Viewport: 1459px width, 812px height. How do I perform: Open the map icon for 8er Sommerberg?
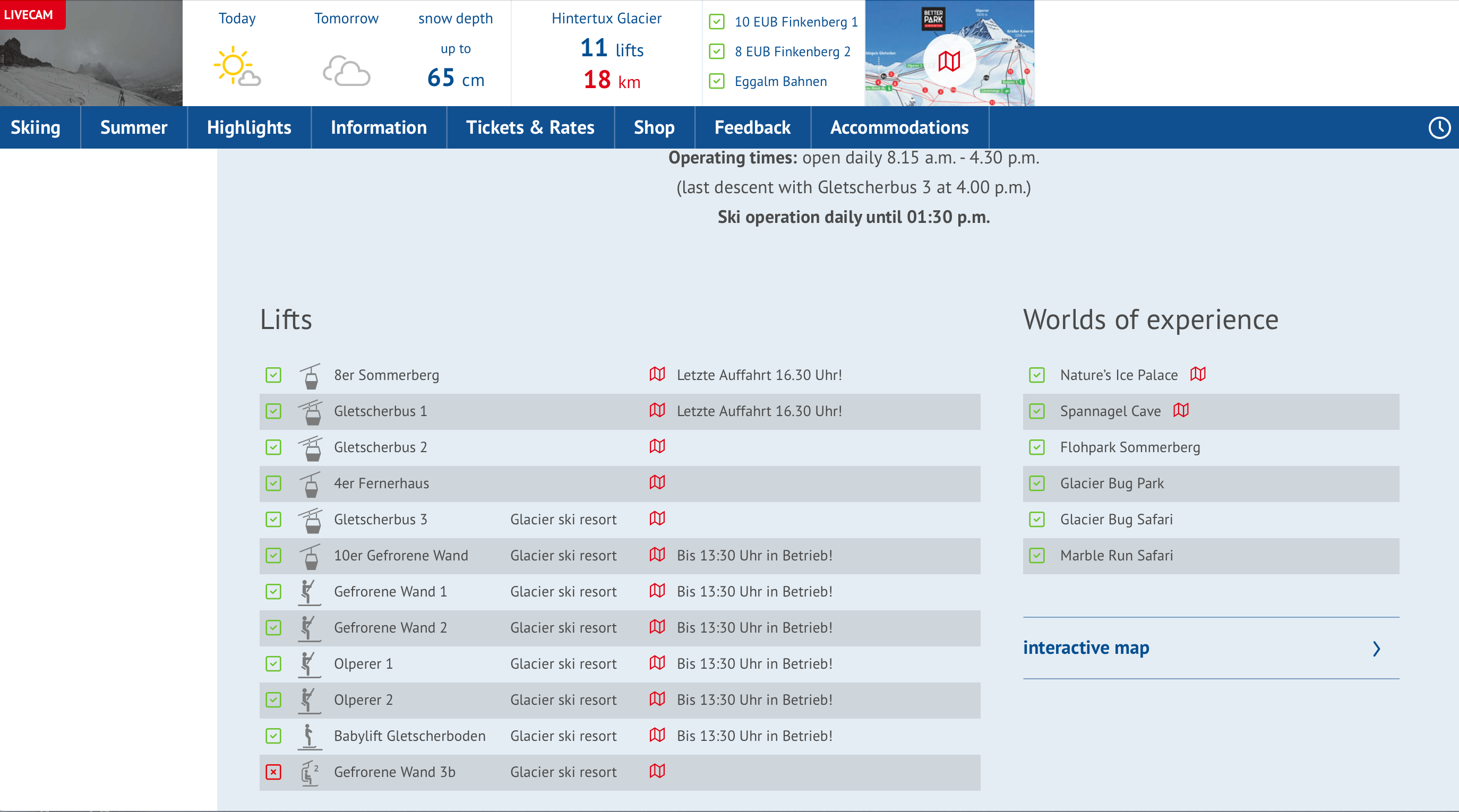pyautogui.click(x=657, y=374)
